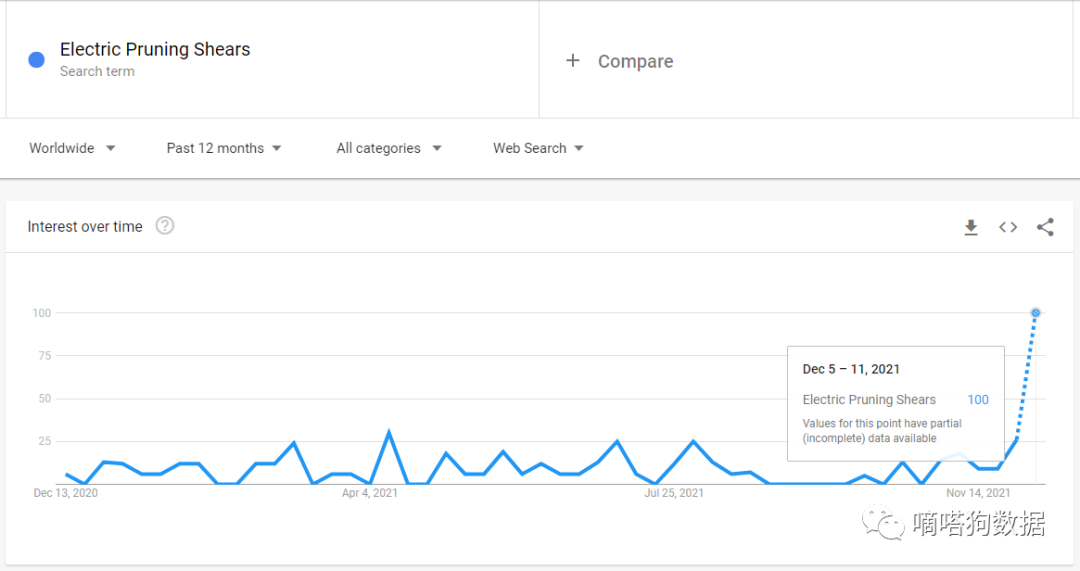Click the Interest over time heading

85,227
